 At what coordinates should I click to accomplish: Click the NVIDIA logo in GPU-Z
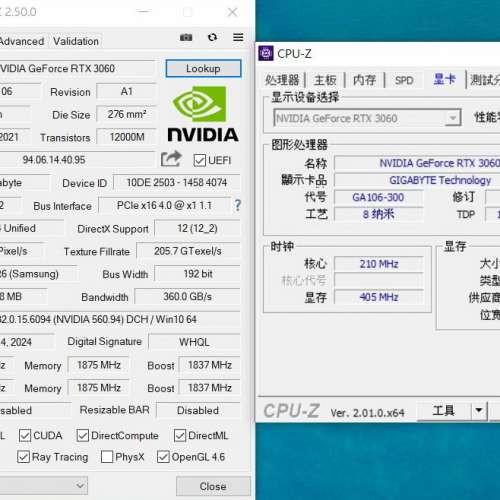[x=203, y=114]
